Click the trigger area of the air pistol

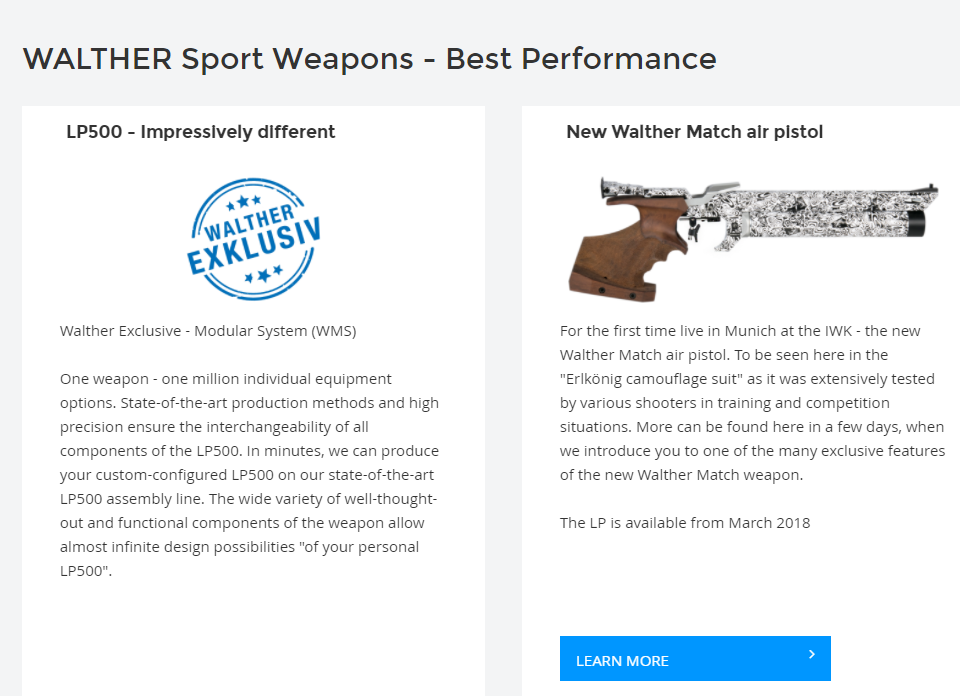click(696, 228)
